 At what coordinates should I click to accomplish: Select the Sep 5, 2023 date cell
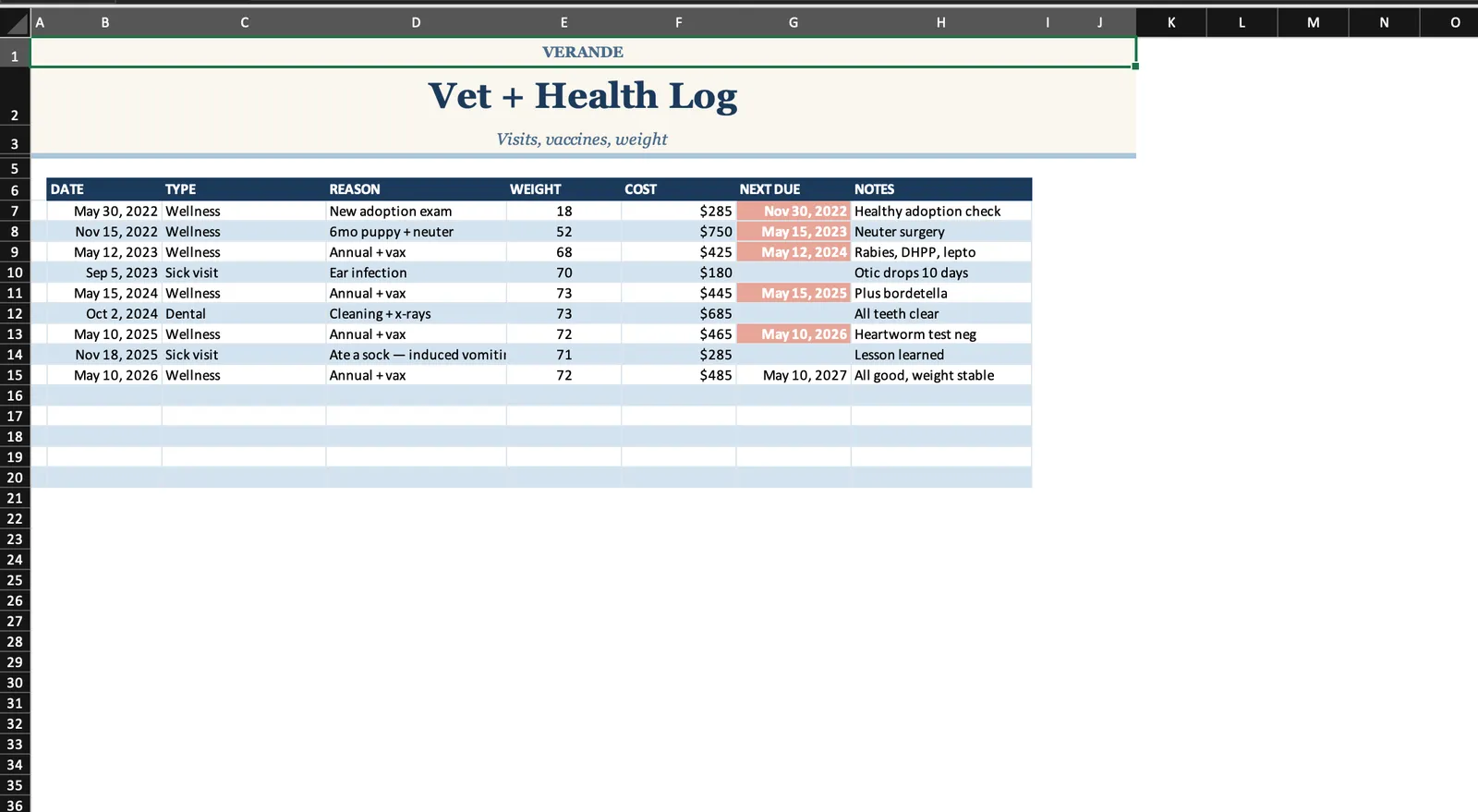104,273
